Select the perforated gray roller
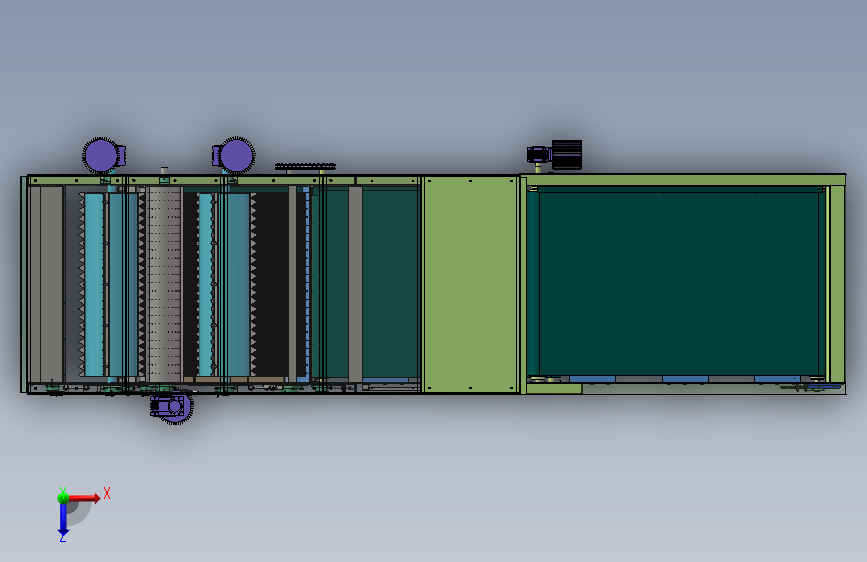Image resolution: width=867 pixels, height=562 pixels. tap(164, 284)
